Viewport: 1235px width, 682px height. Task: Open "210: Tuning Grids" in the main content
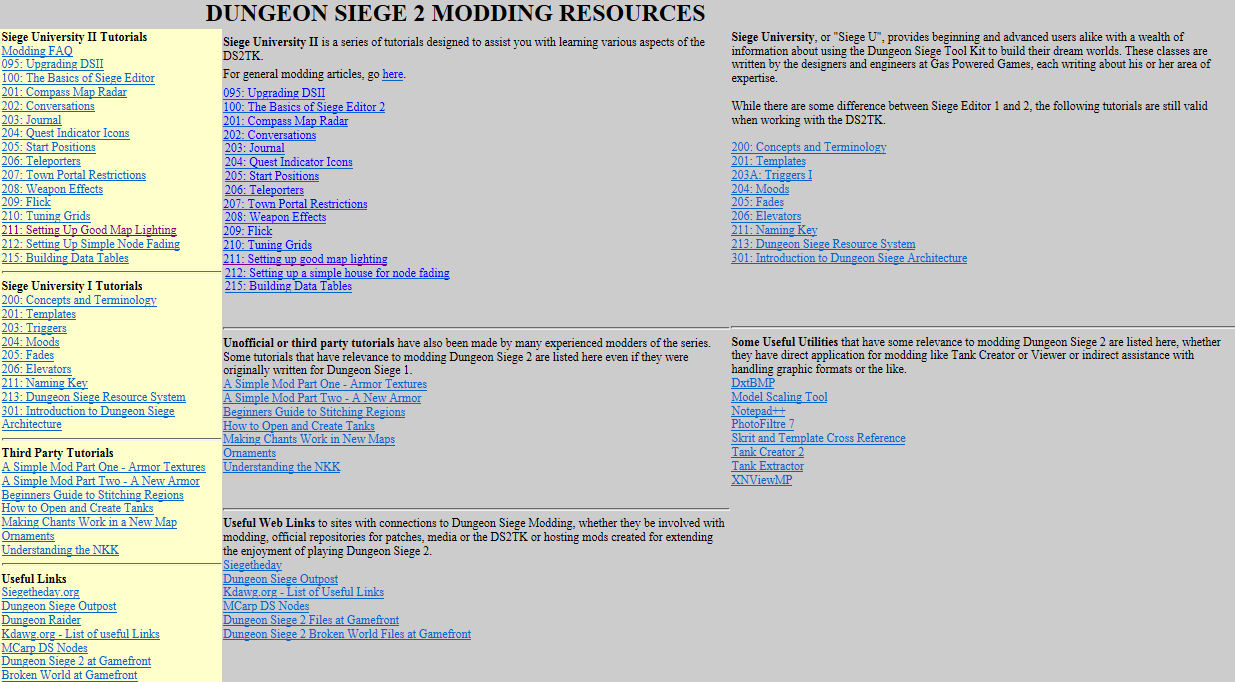[268, 245]
